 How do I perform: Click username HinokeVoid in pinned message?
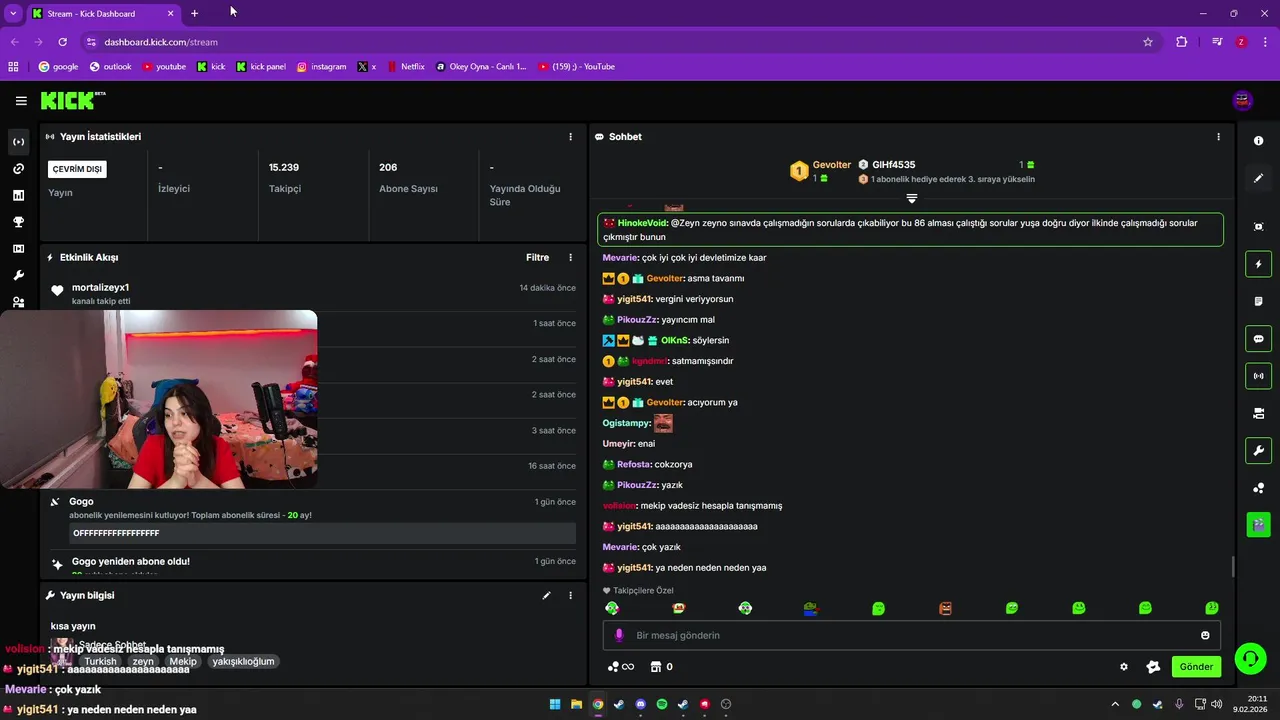click(642, 223)
